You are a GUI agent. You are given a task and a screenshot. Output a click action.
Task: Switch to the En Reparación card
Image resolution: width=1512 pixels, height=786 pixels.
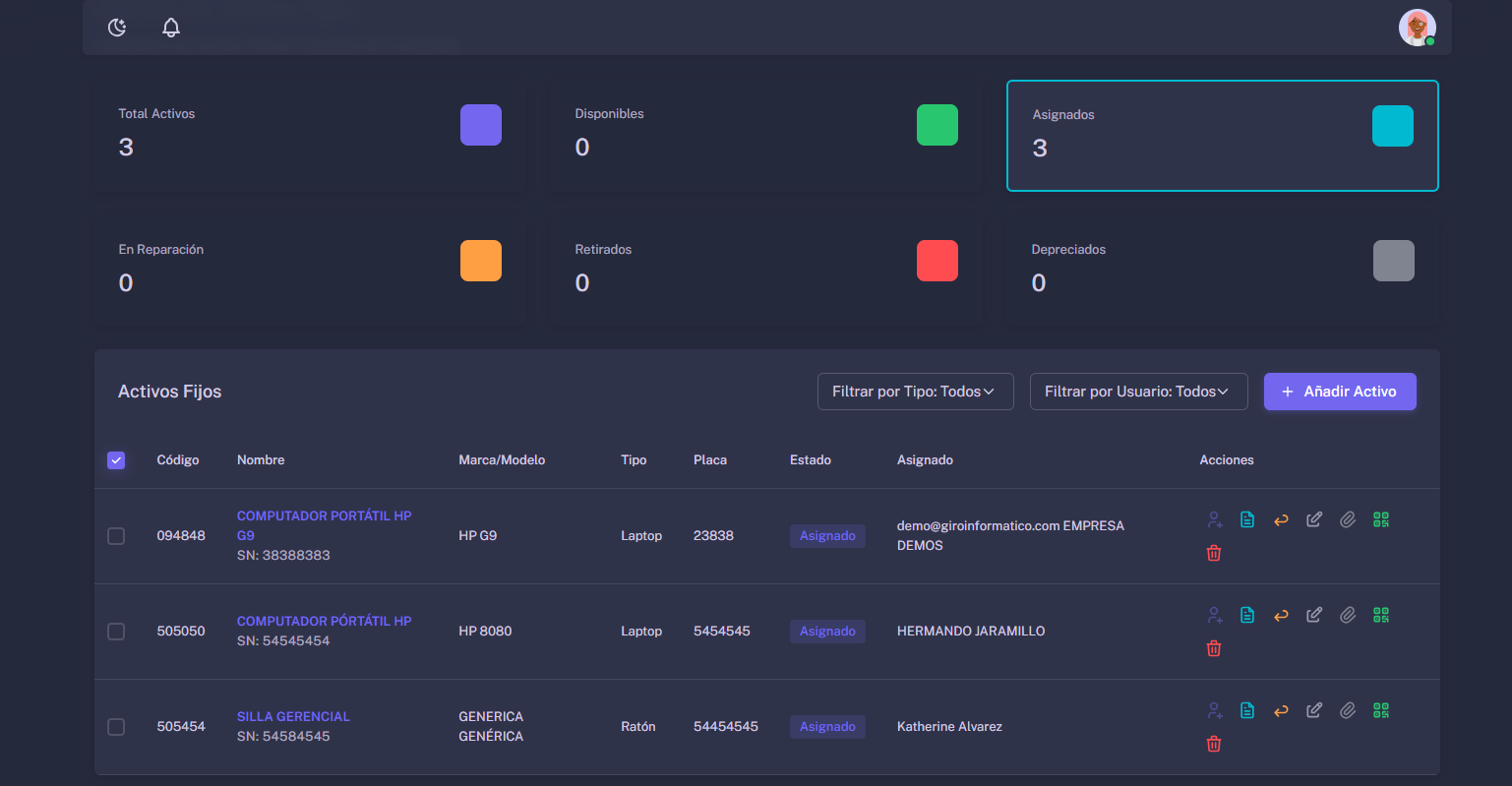[x=308, y=271]
